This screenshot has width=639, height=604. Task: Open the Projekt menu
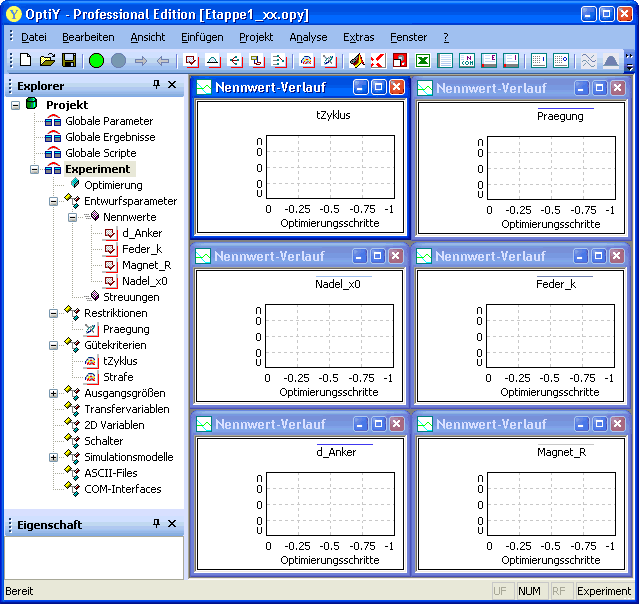(x=256, y=37)
